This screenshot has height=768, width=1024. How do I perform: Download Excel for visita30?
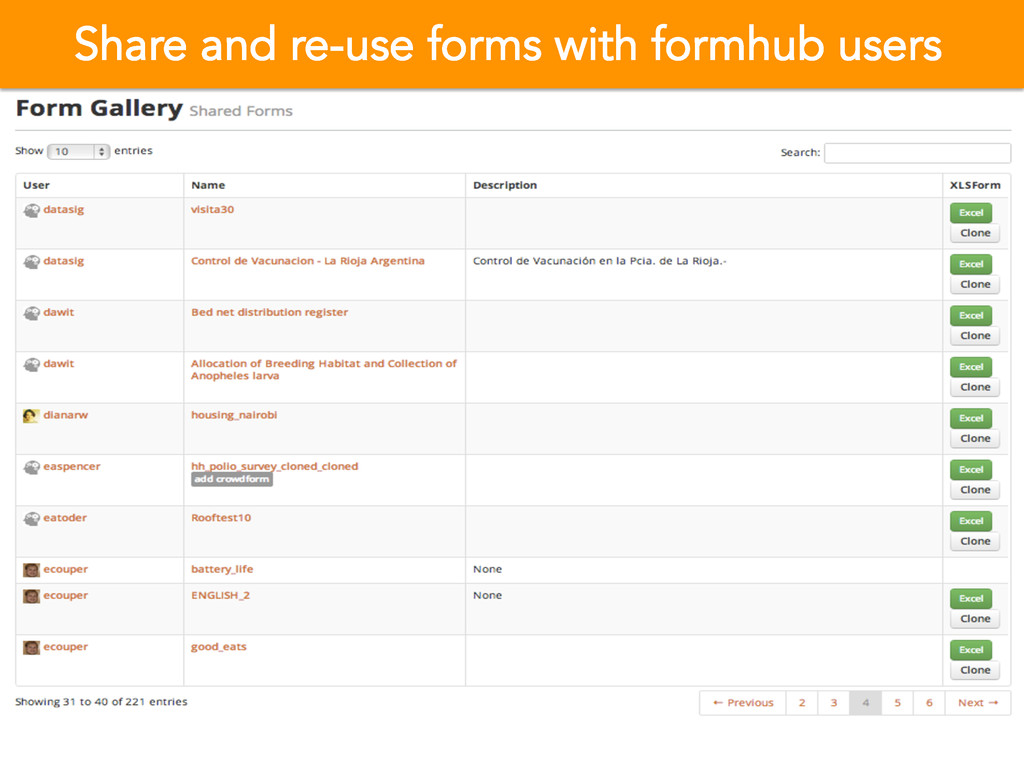click(970, 213)
